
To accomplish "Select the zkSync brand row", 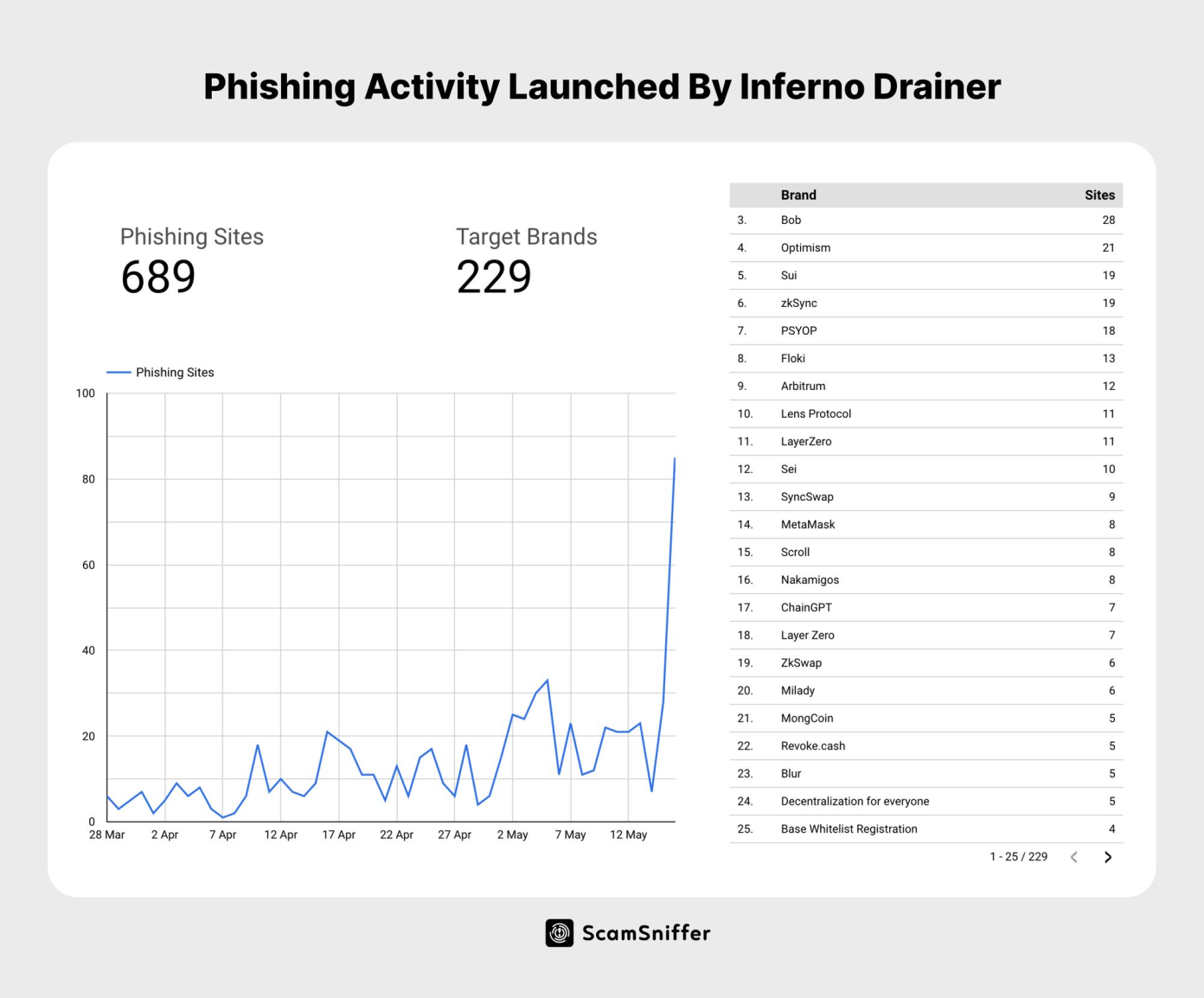I will [926, 304].
